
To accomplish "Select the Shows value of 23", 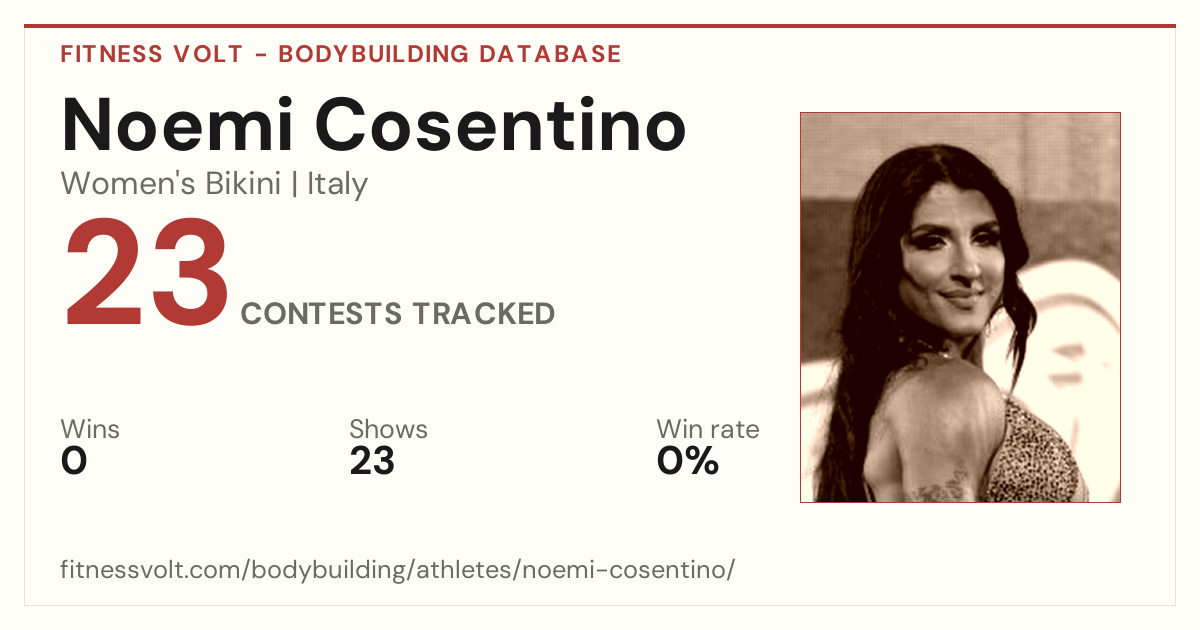I will pos(372,461).
